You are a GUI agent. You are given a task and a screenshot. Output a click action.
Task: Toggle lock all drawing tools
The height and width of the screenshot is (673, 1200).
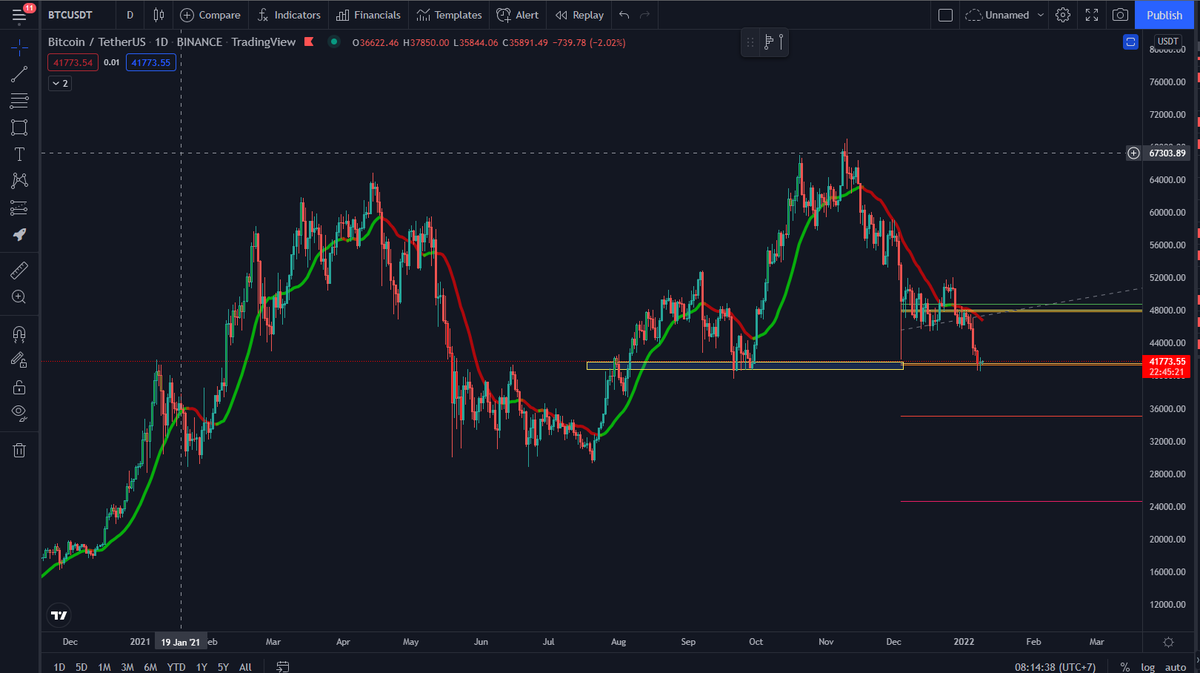click(x=19, y=387)
